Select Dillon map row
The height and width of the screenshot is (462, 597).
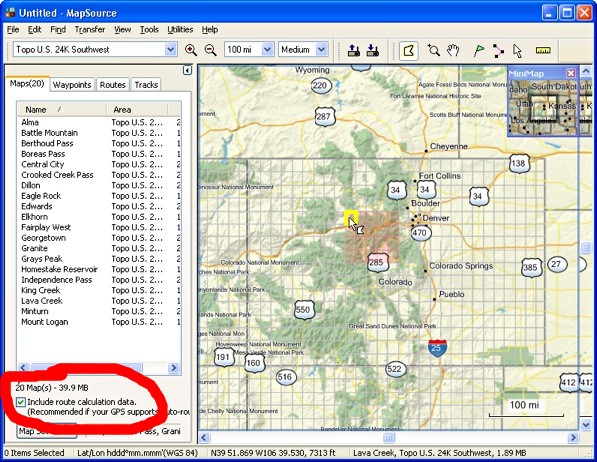pyautogui.click(x=99, y=185)
